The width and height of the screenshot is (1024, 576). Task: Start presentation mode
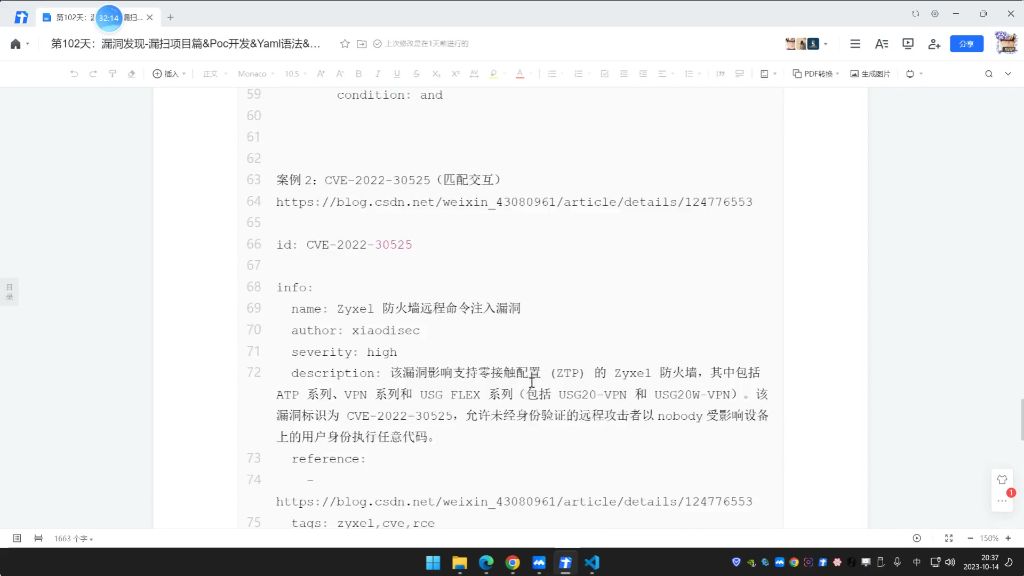pos(908,44)
